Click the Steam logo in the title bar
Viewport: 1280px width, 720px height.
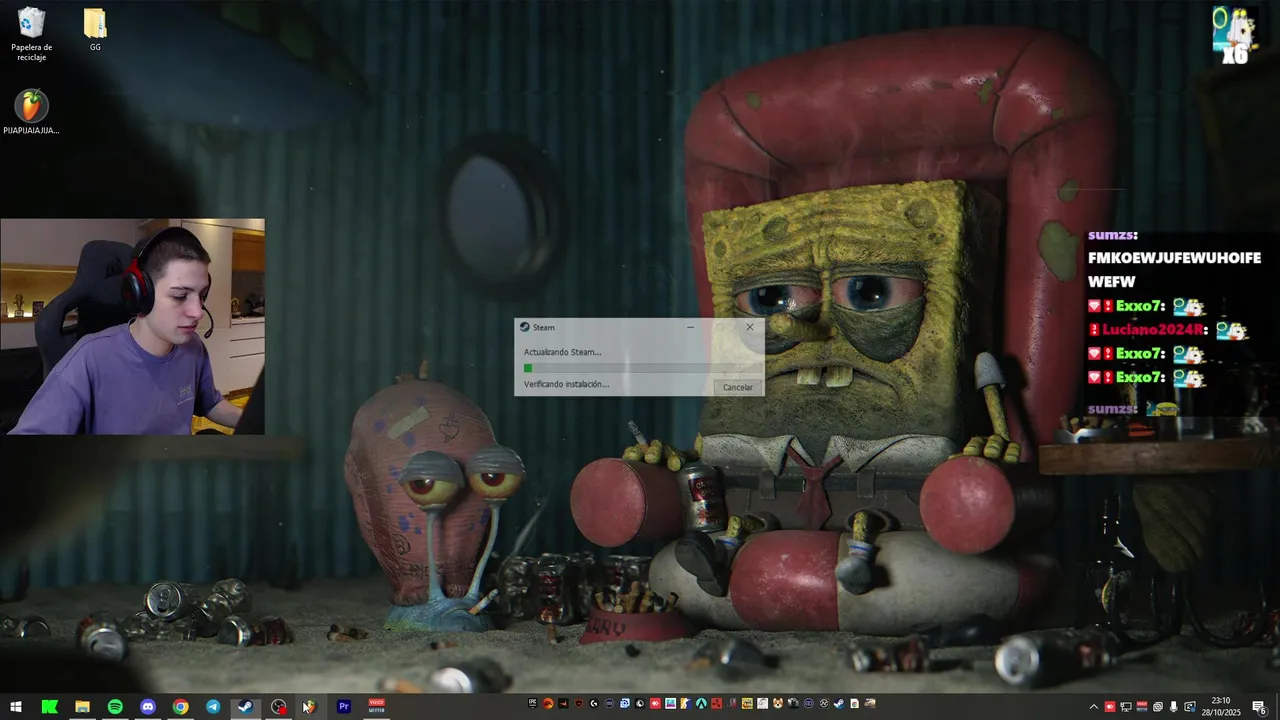[x=525, y=327]
